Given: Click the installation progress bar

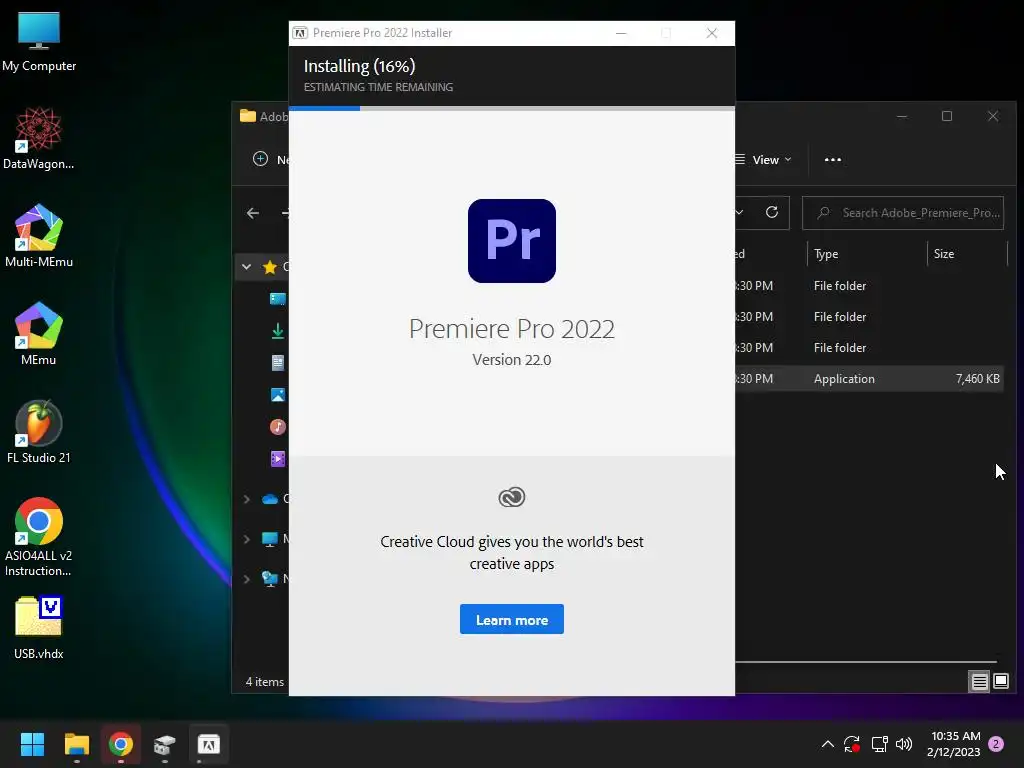Looking at the screenshot, I should 511,108.
